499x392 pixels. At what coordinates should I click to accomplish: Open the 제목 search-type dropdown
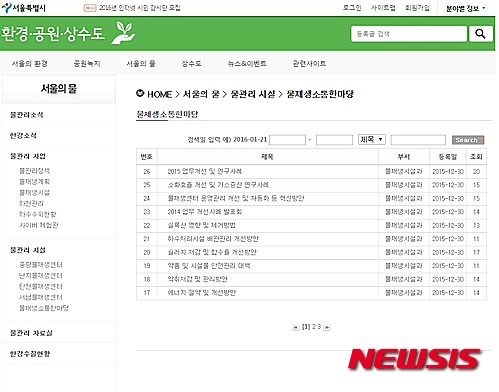[x=372, y=139]
